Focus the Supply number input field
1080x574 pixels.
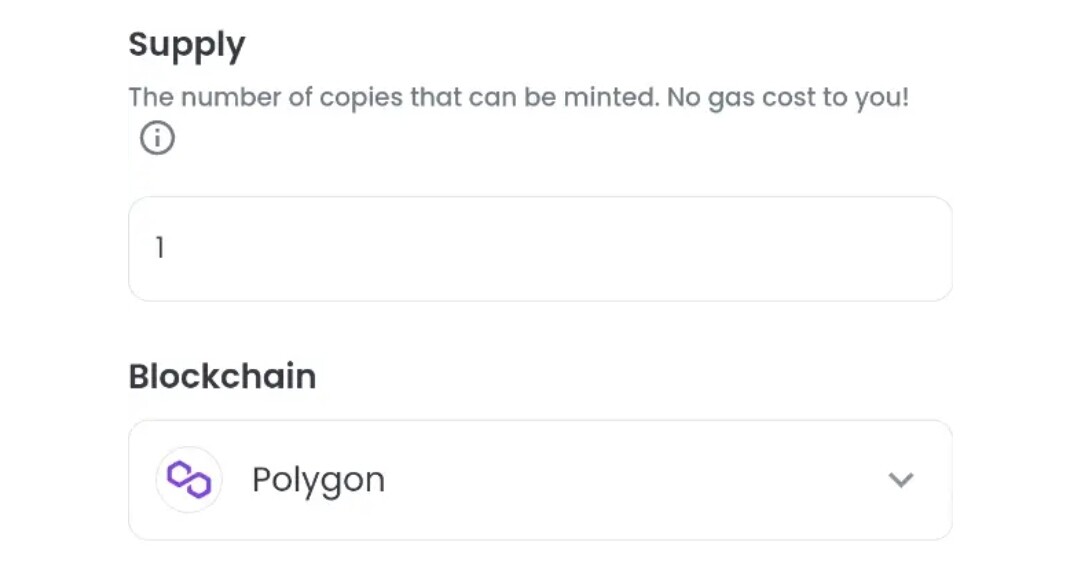[540, 249]
